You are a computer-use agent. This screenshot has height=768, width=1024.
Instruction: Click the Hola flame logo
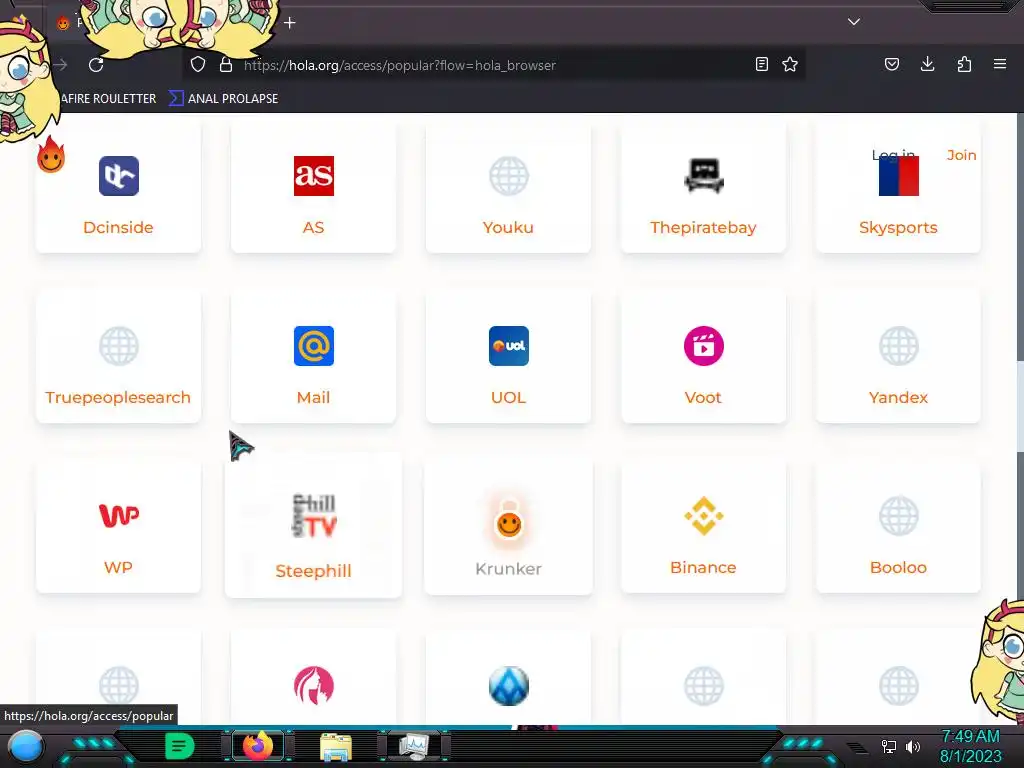pyautogui.click(x=51, y=155)
